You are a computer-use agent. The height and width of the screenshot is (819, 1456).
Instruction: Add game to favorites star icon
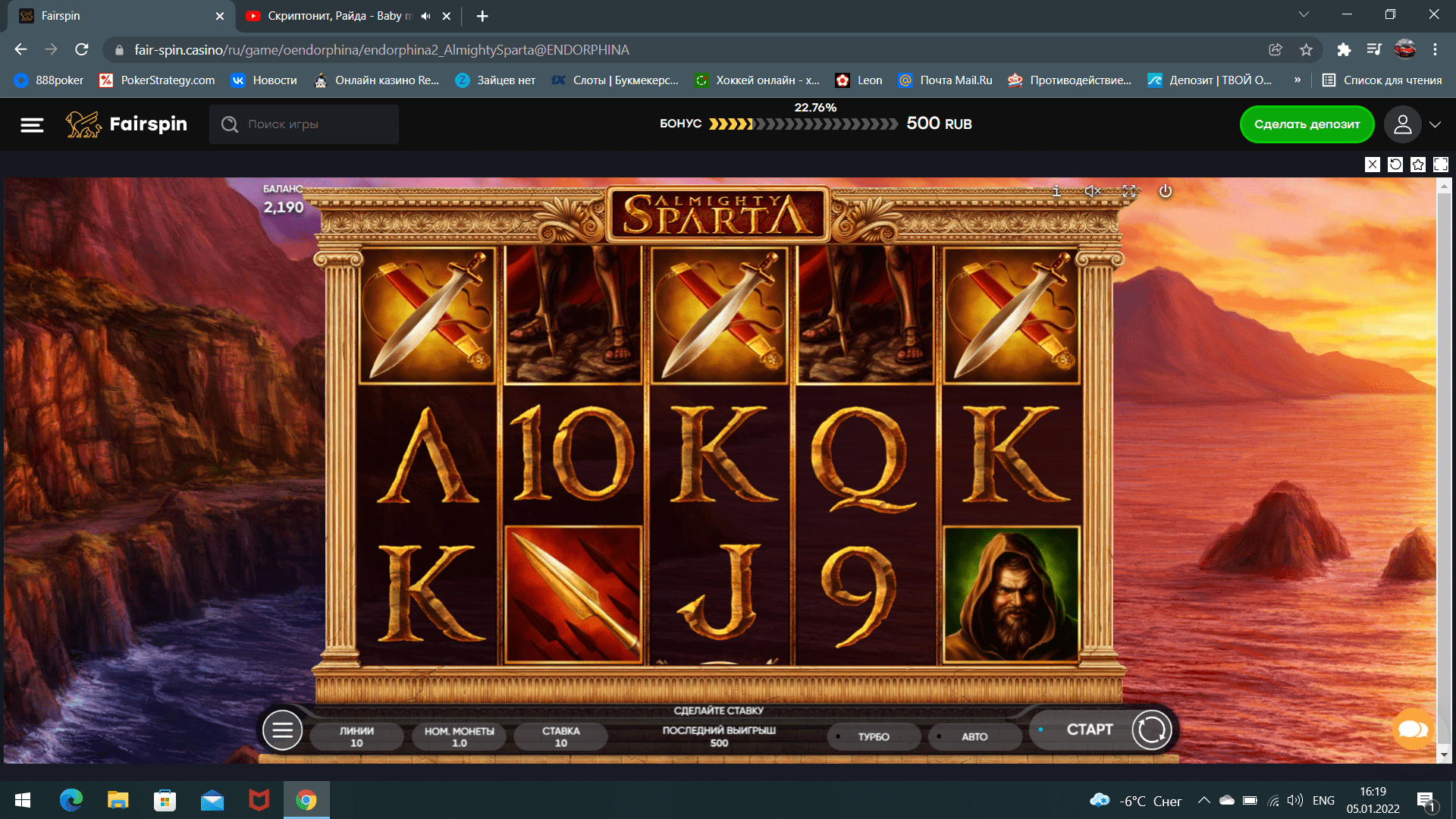1418,165
